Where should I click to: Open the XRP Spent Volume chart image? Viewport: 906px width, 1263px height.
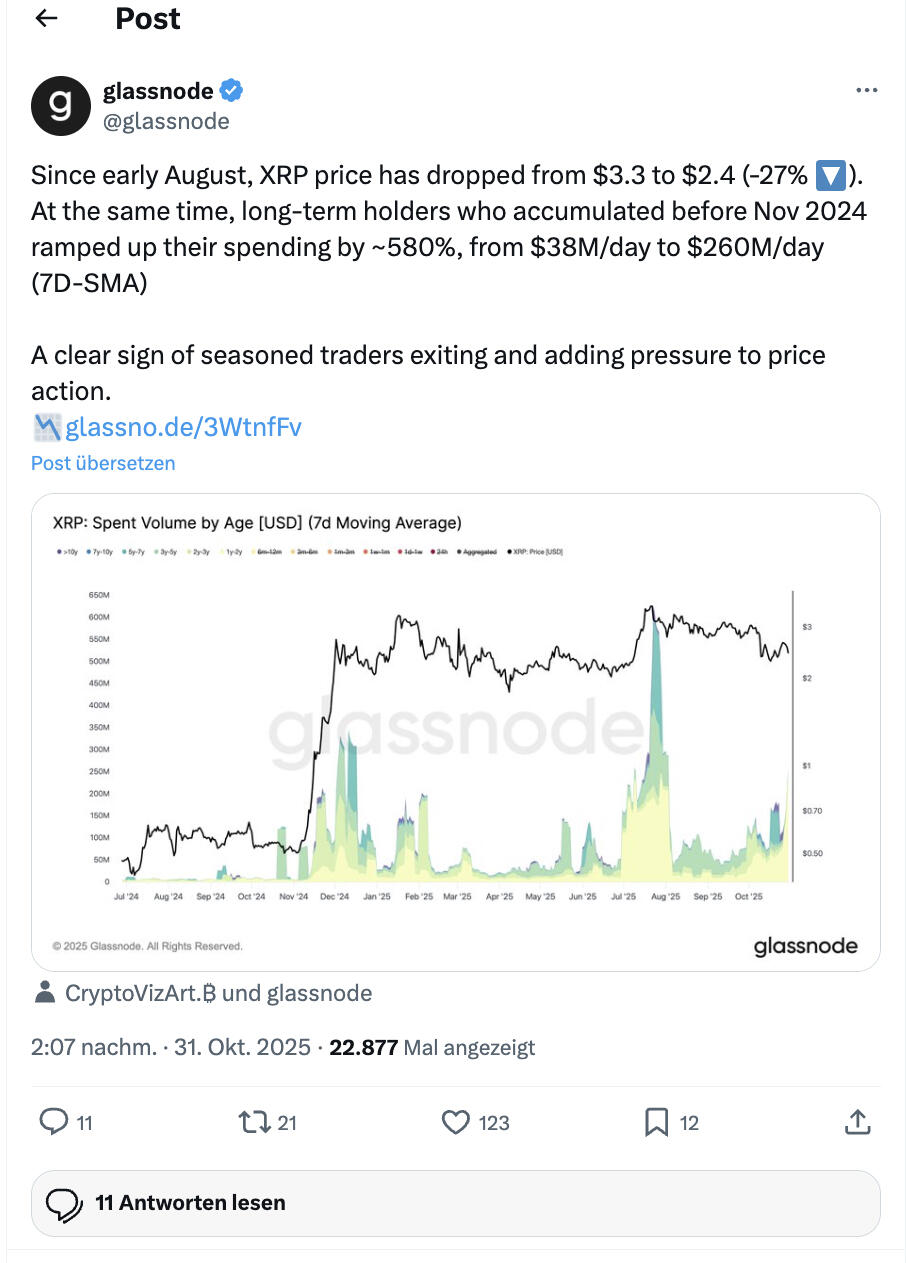tap(455, 732)
